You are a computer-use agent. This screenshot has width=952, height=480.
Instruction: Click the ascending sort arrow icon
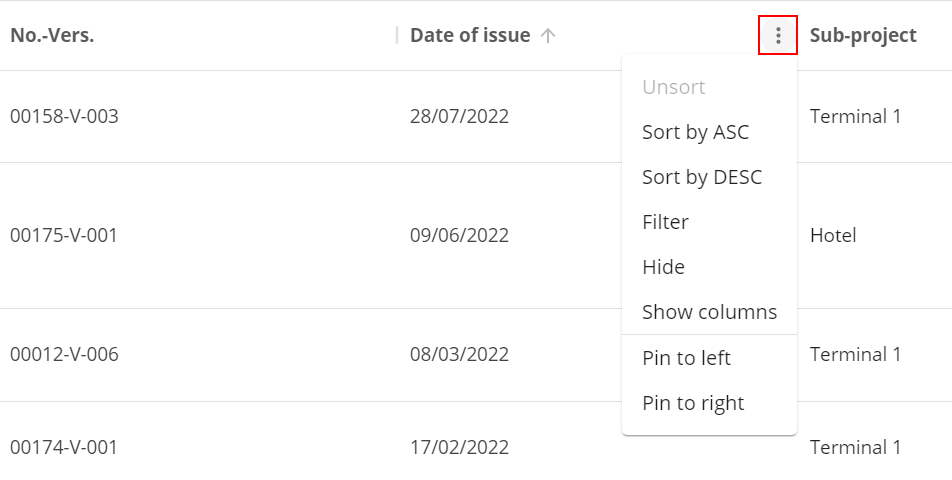click(547, 36)
